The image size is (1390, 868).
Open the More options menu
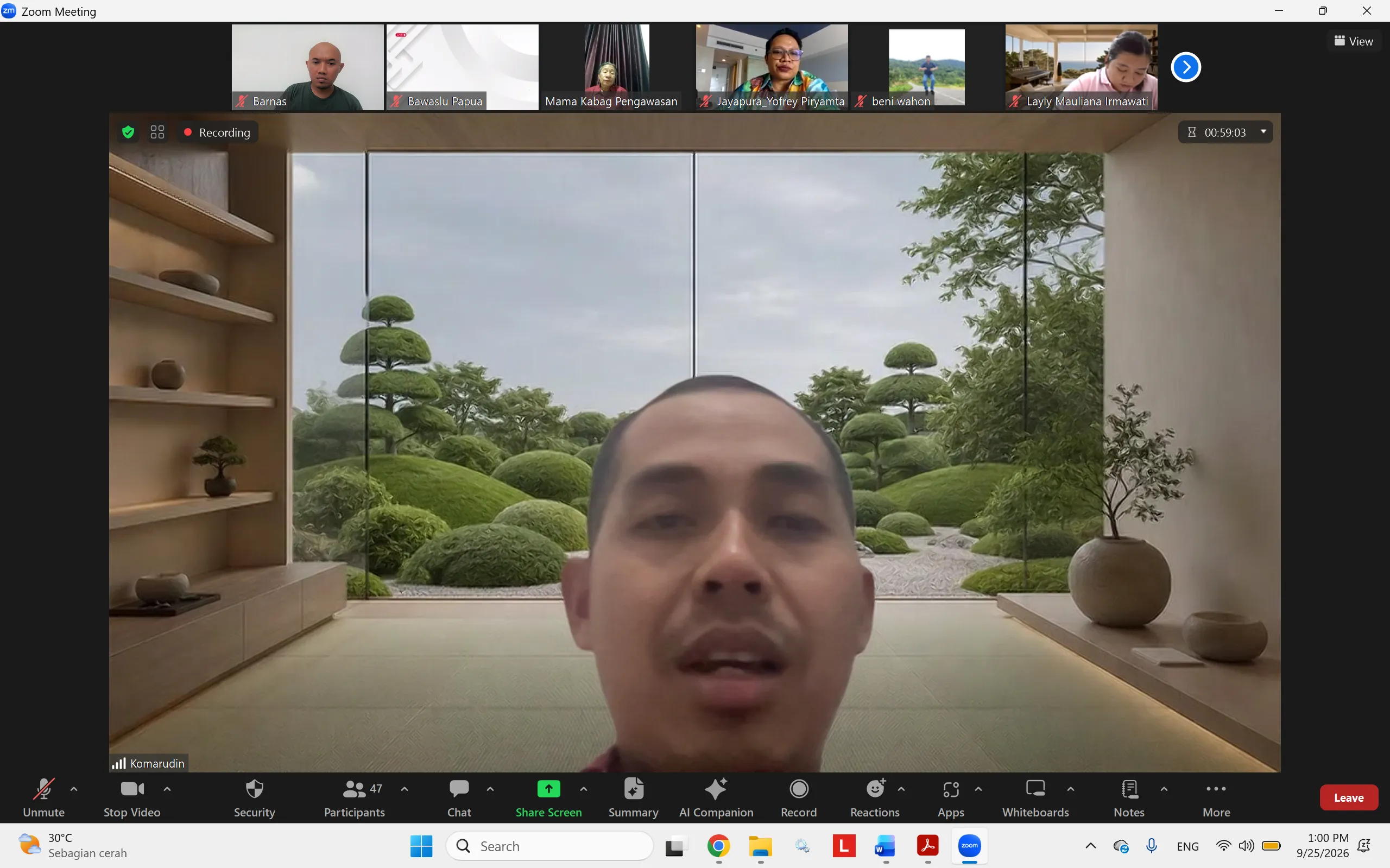[1216, 797]
